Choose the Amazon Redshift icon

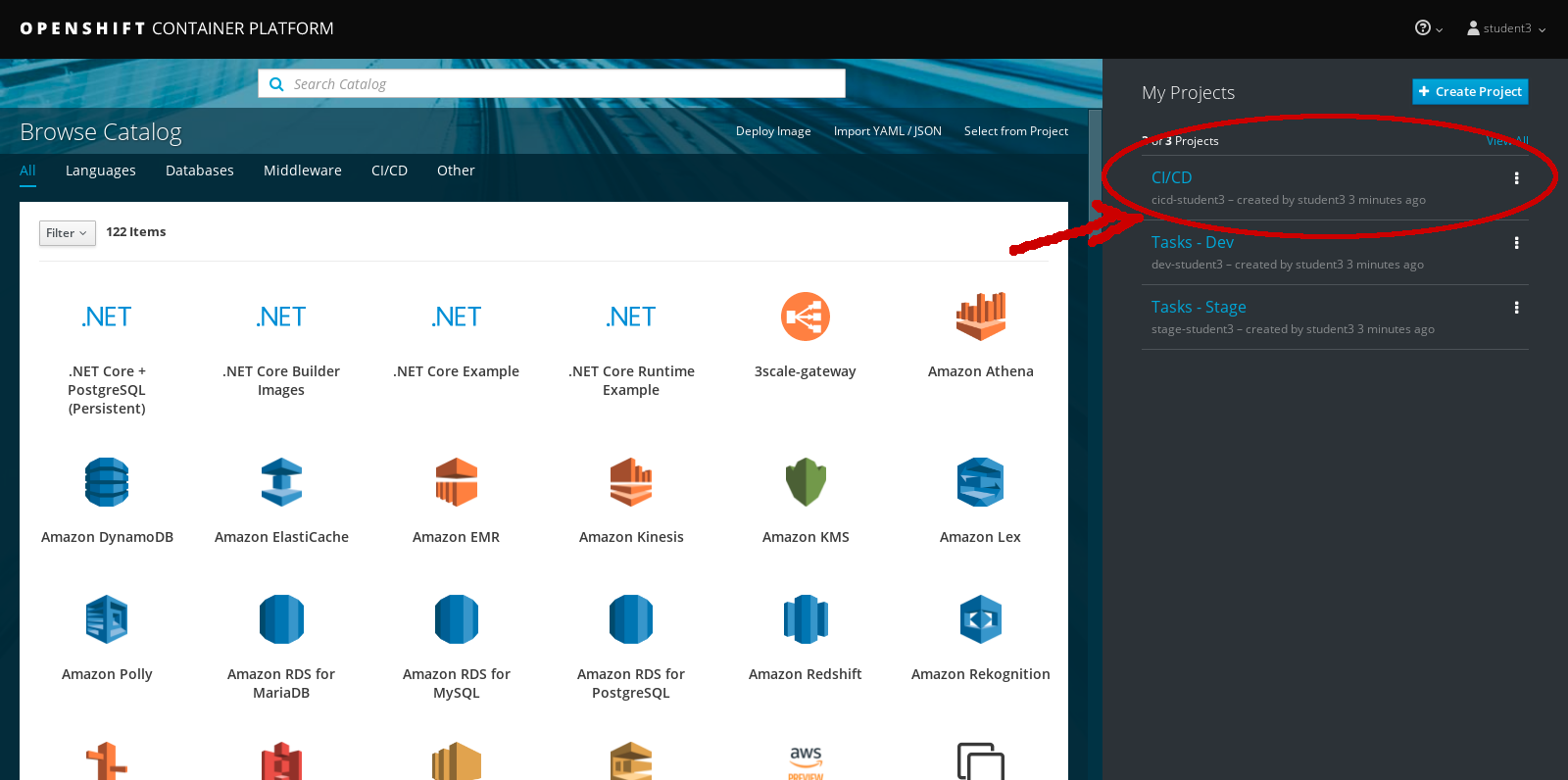[806, 619]
